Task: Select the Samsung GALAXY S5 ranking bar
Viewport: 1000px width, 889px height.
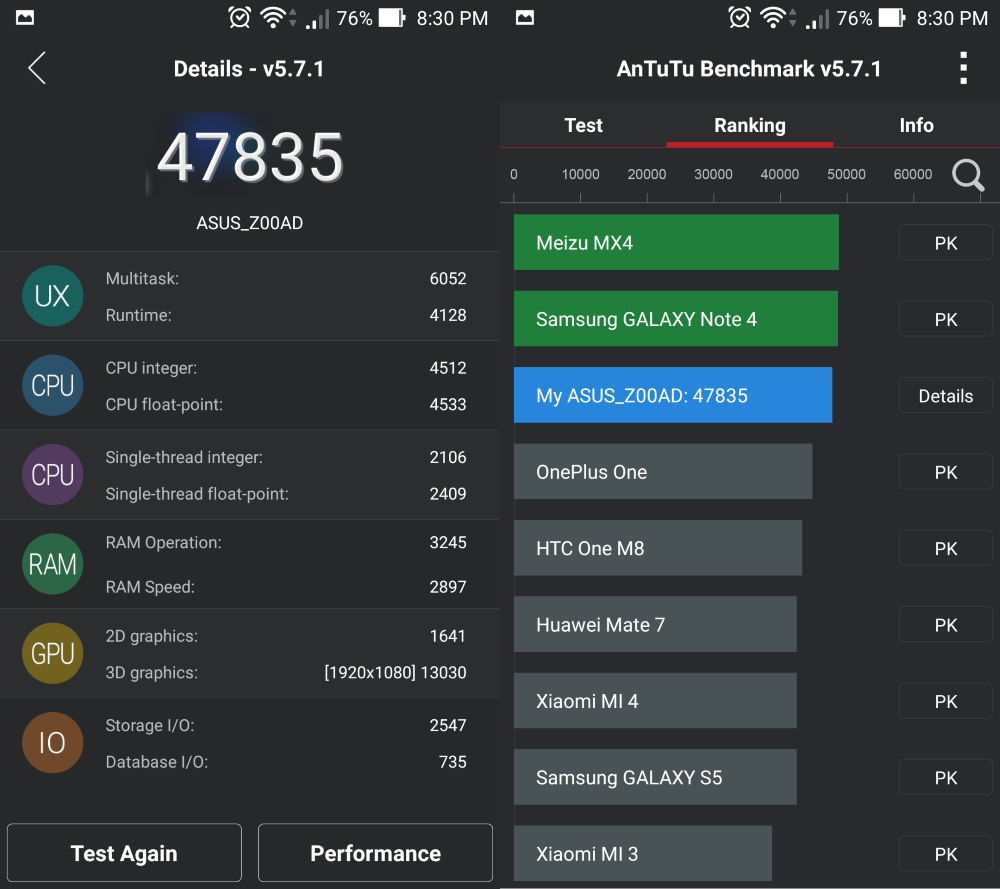Action: (655, 777)
